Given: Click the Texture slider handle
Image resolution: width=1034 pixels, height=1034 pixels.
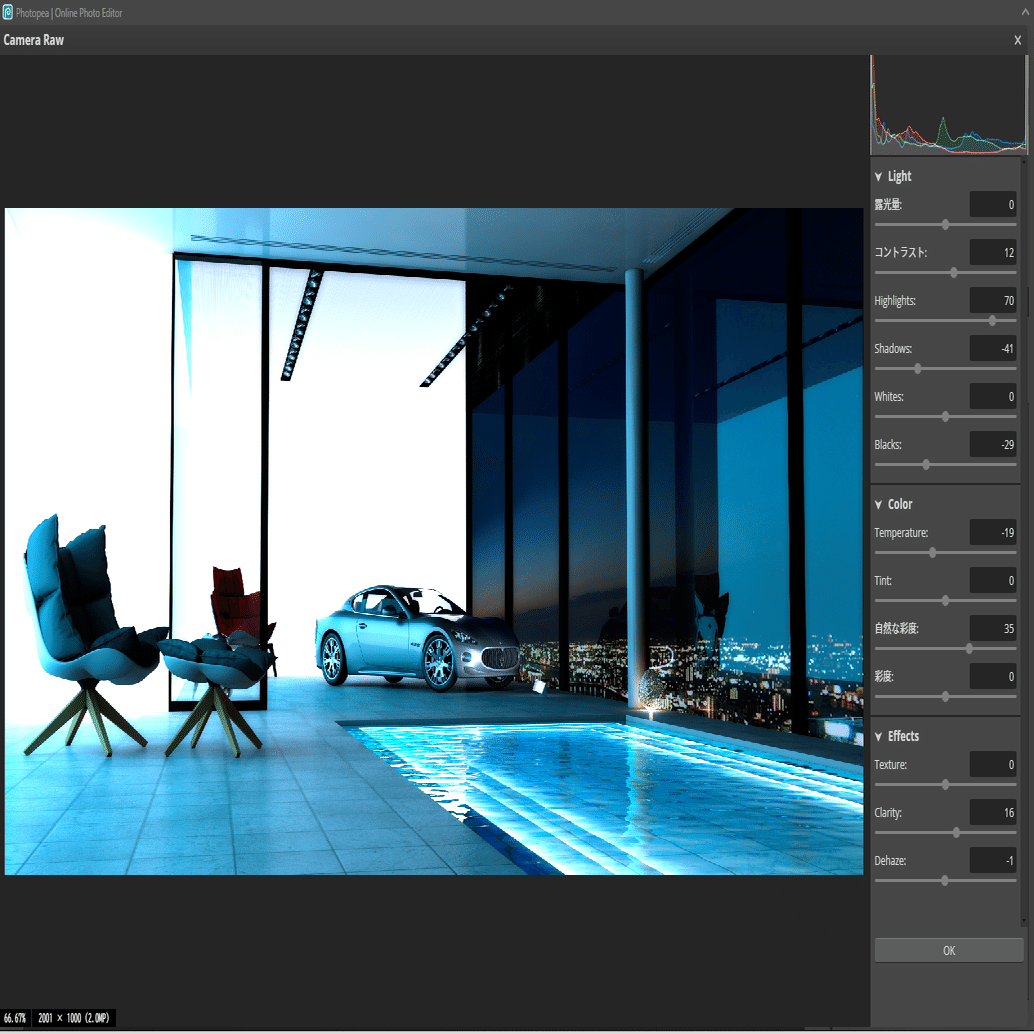Looking at the screenshot, I should [945, 785].
